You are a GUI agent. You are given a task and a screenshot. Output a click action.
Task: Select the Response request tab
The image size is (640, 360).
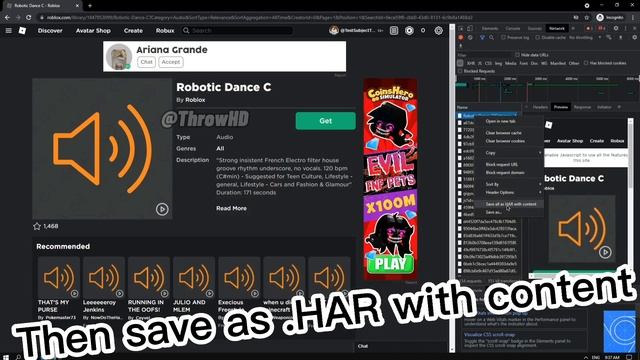tap(582, 107)
